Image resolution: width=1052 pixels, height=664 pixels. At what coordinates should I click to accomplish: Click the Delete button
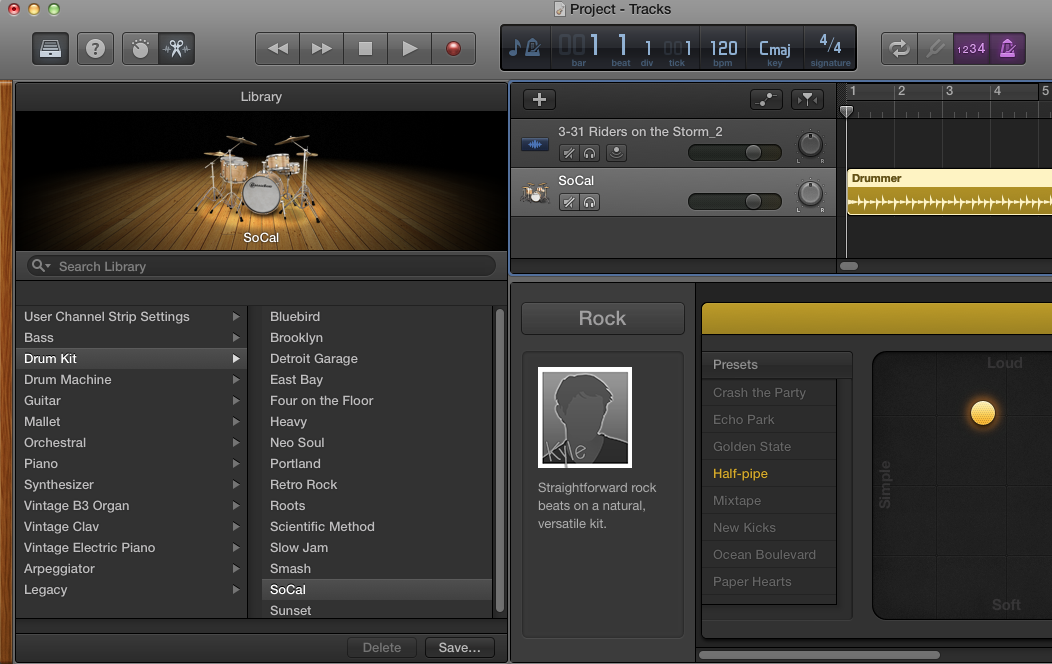(x=382, y=647)
